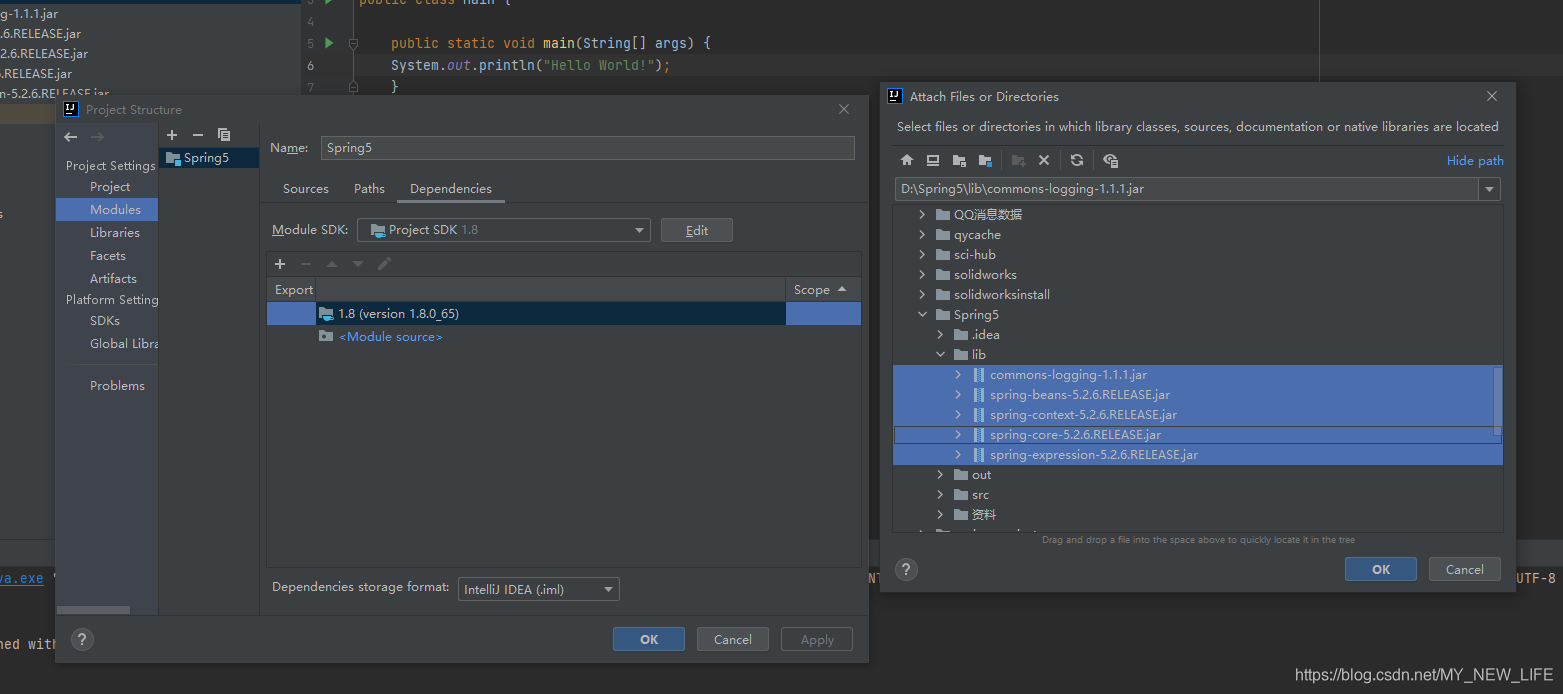The image size is (1563, 694).
Task: Show hidden files and directories icon
Action: 1110,160
